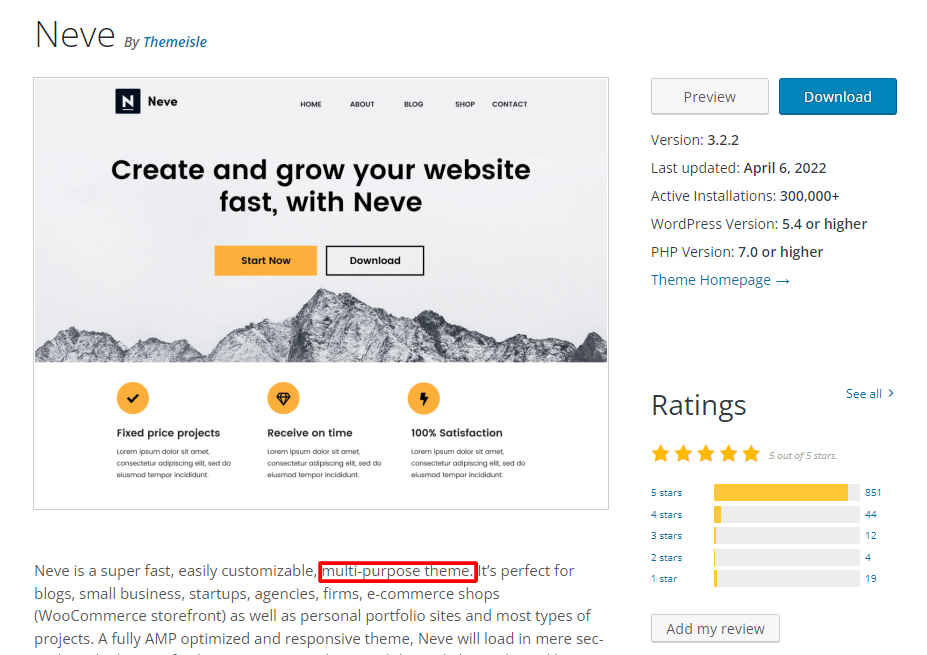The image size is (927, 655).
Task: Click the highlighted multi-purpose theme text
Action: 397,571
